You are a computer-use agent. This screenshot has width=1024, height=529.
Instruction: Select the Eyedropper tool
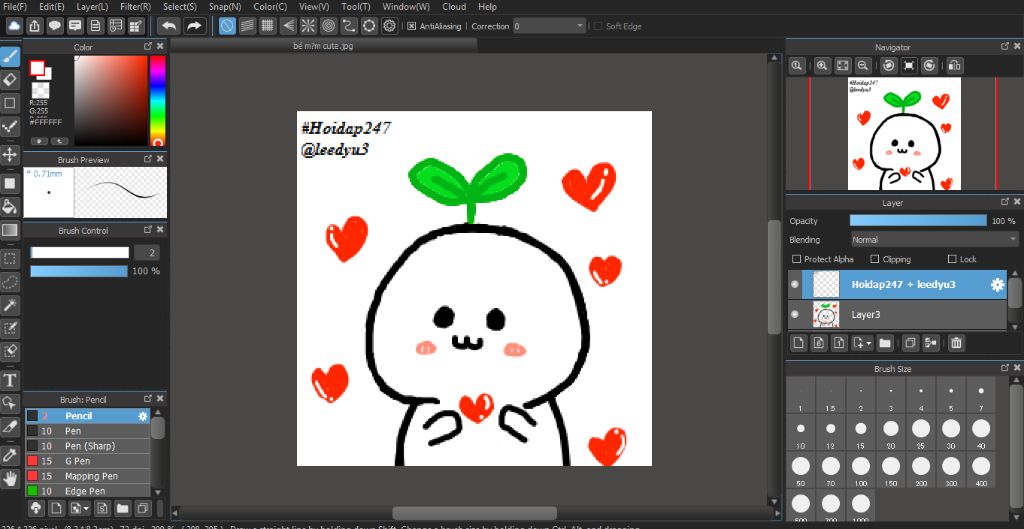click(10, 455)
